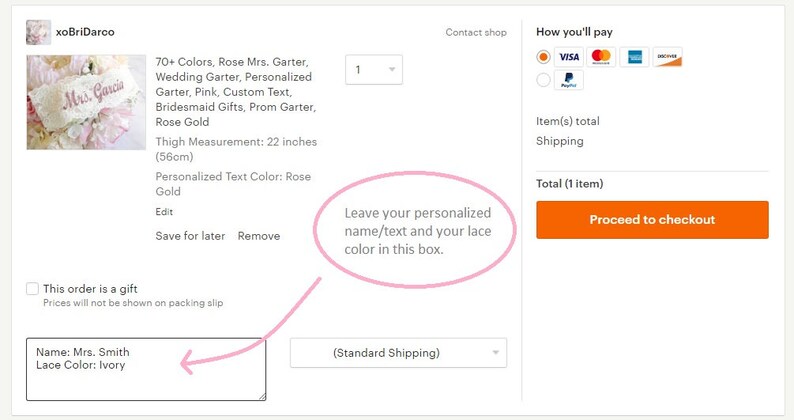Select the credit card payment radio button
Viewport: 794px width, 420px height.
click(x=543, y=57)
